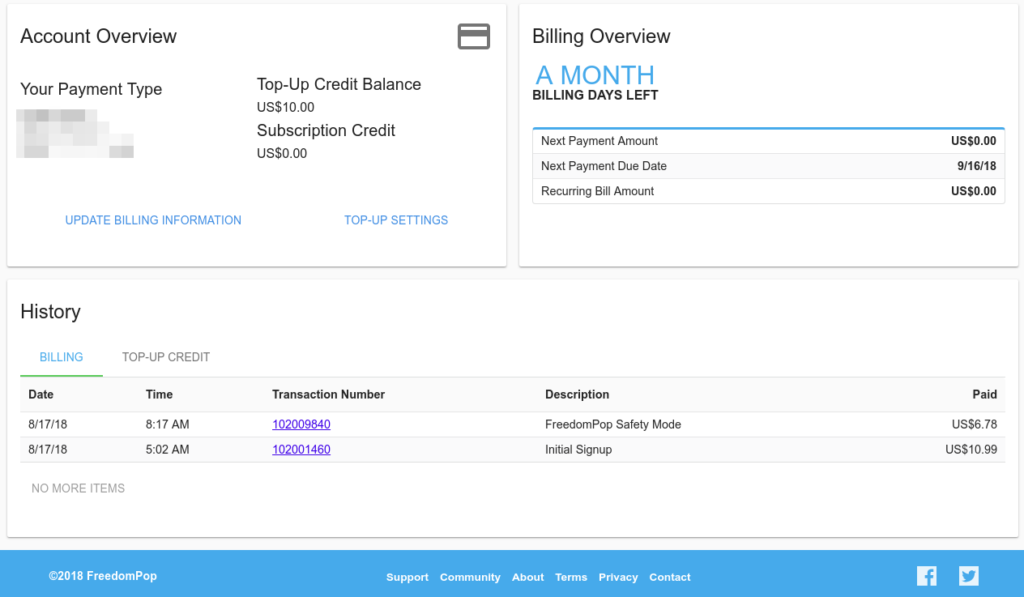Viewport: 1024px width, 597px height.
Task: Open transaction number 102001460
Action: coord(301,449)
